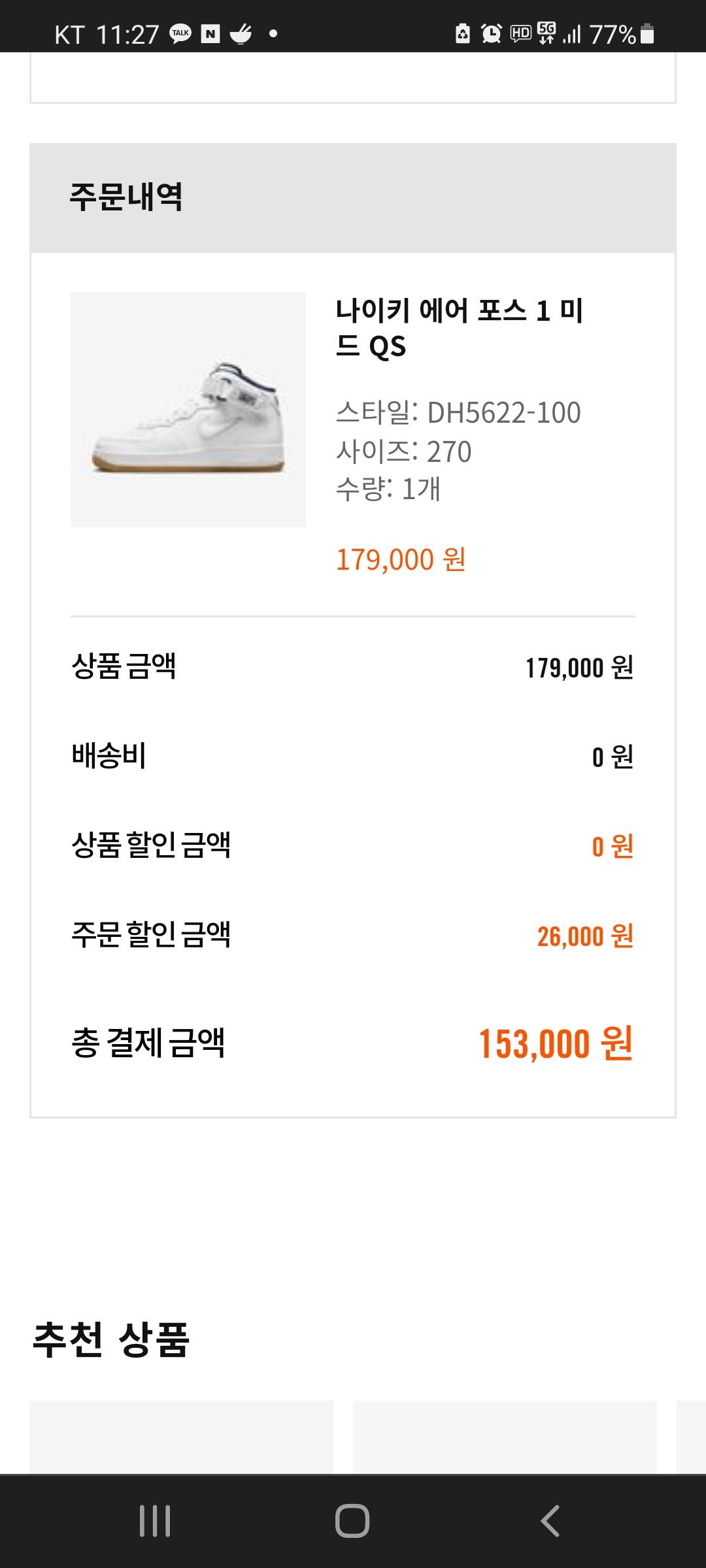Tap the Android back navigation arrow
The image size is (706, 1568).
click(x=550, y=1521)
